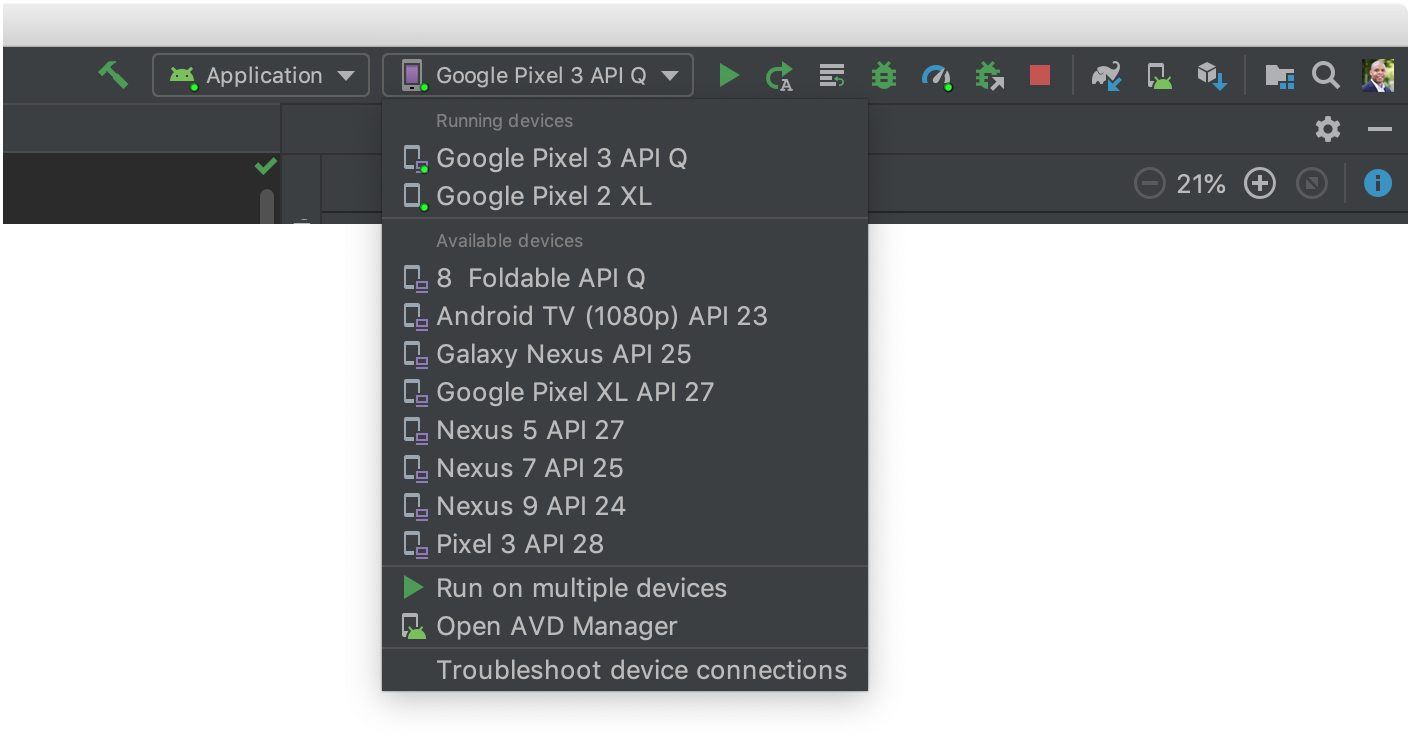This screenshot has height=750, width=1412.
Task: Hide the panel with minus icon
Action: [x=1380, y=129]
